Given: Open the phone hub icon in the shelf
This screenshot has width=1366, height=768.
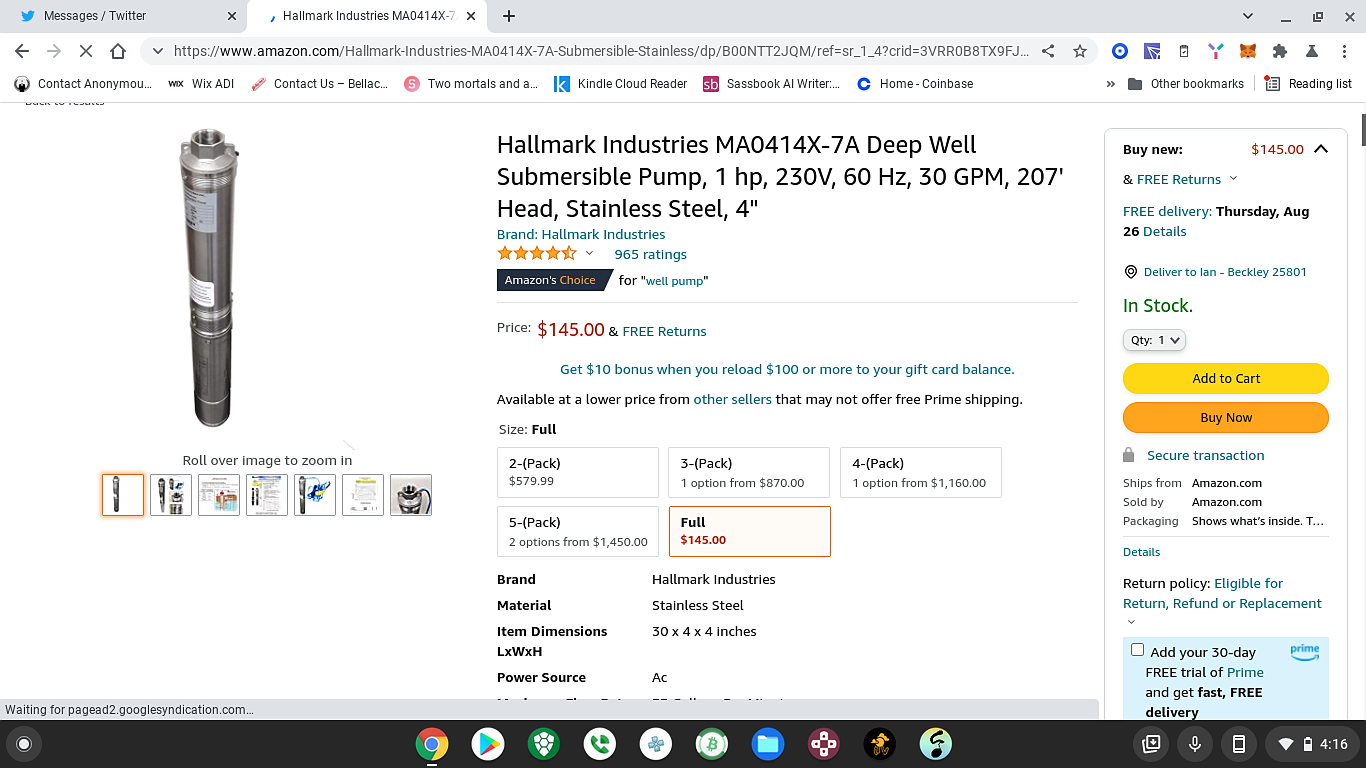Looking at the screenshot, I should [x=1238, y=744].
